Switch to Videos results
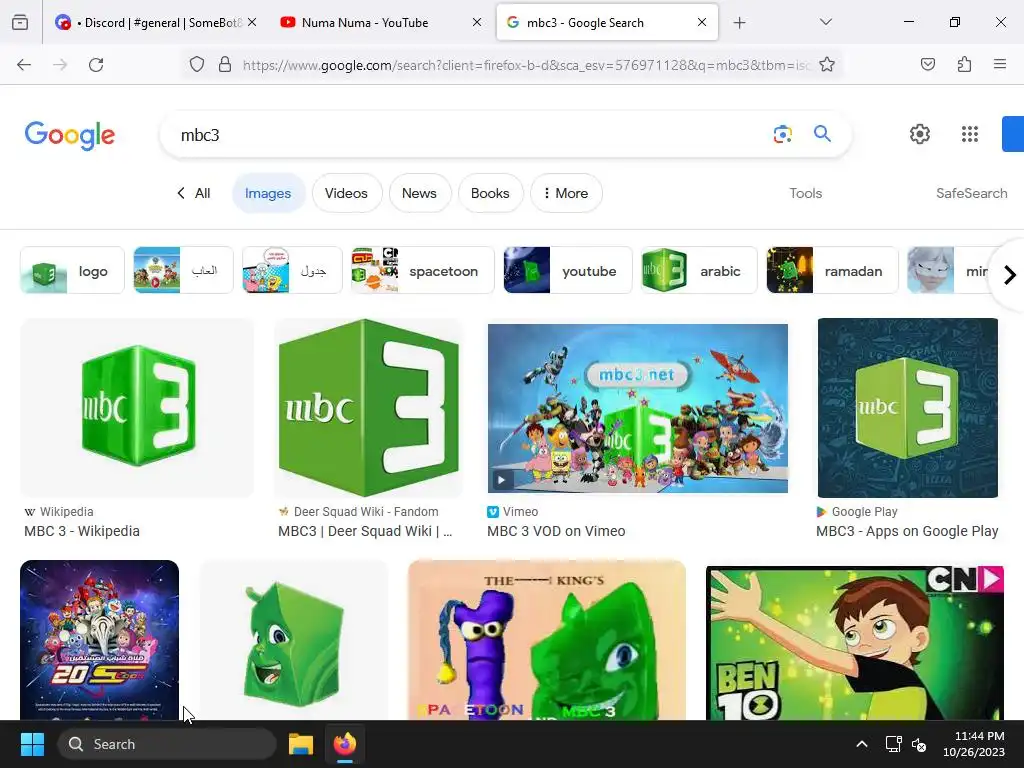1024x768 pixels. [346, 193]
